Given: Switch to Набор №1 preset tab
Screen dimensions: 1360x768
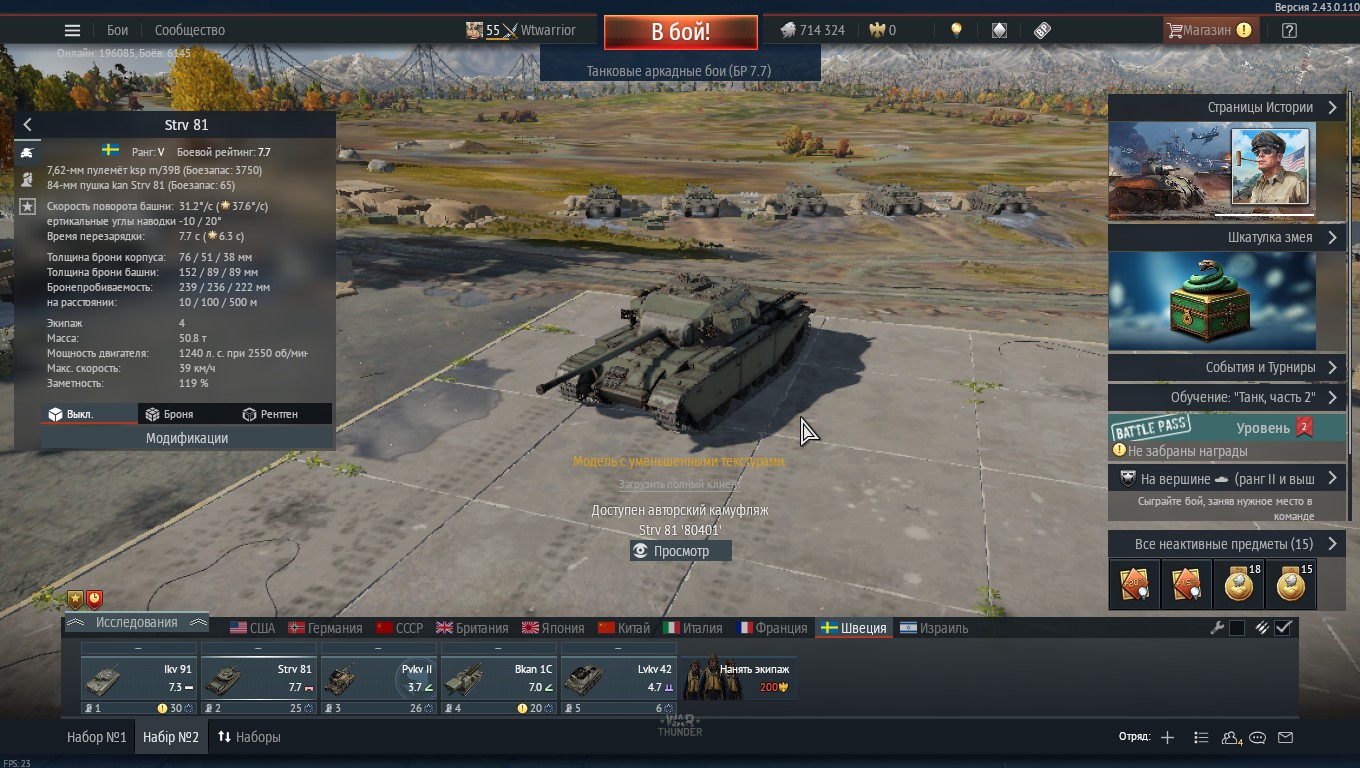Looking at the screenshot, I should coord(97,737).
